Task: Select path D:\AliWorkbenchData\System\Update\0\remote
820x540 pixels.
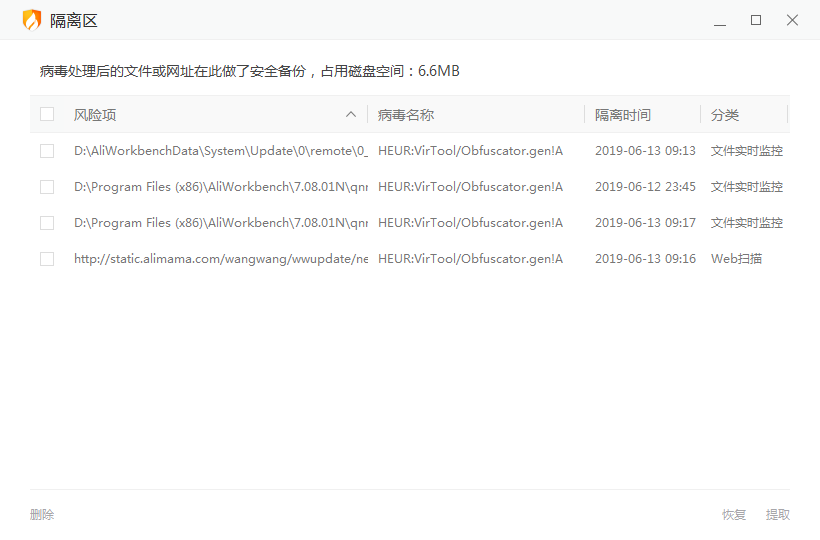Action: 221,151
